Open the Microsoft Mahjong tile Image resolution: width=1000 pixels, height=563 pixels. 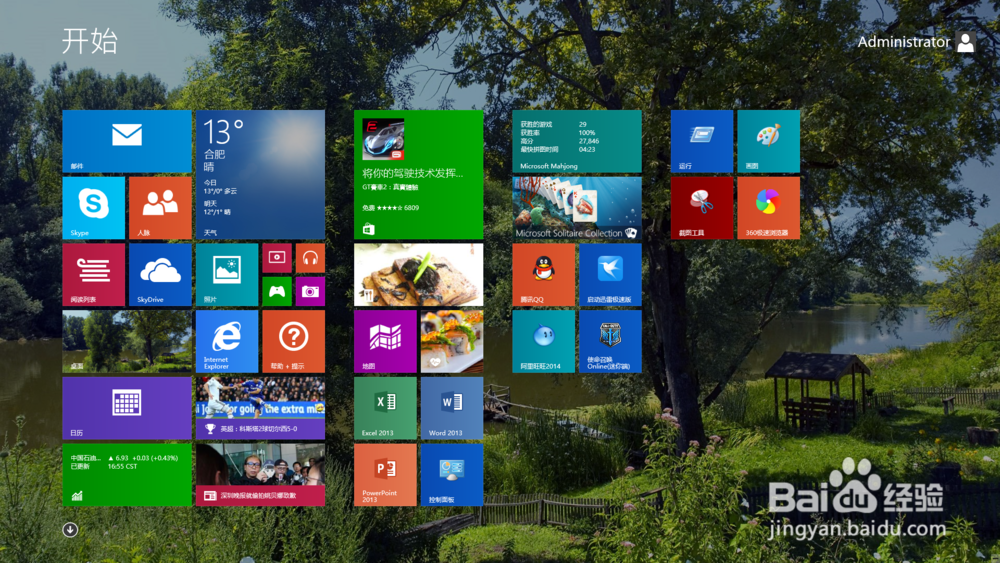(x=577, y=141)
